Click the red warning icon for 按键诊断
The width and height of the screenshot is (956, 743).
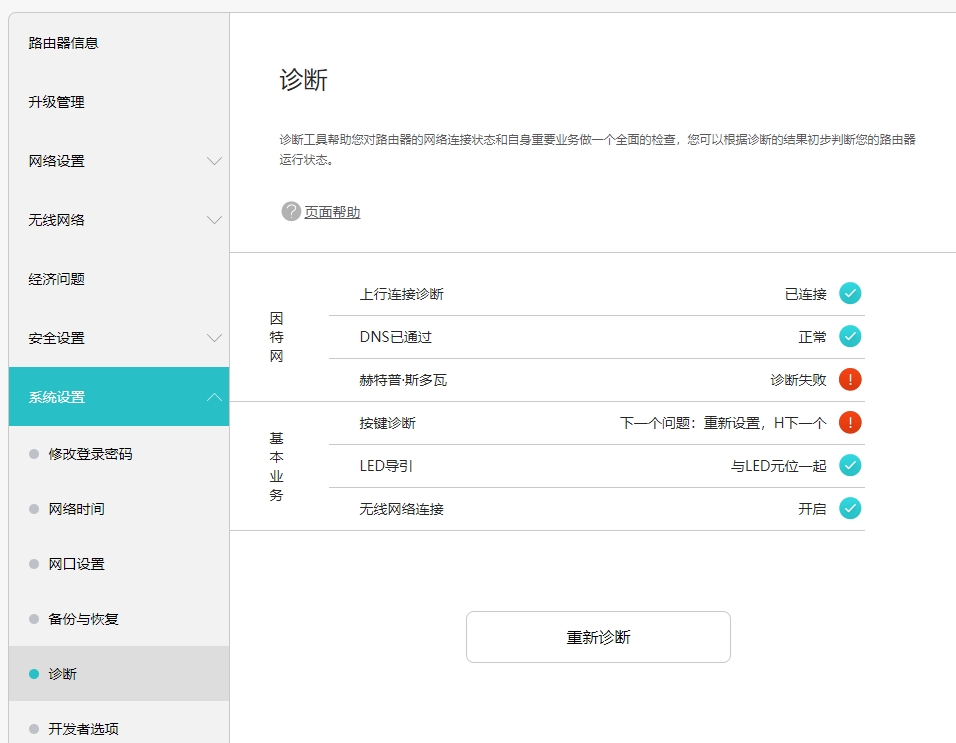850,422
